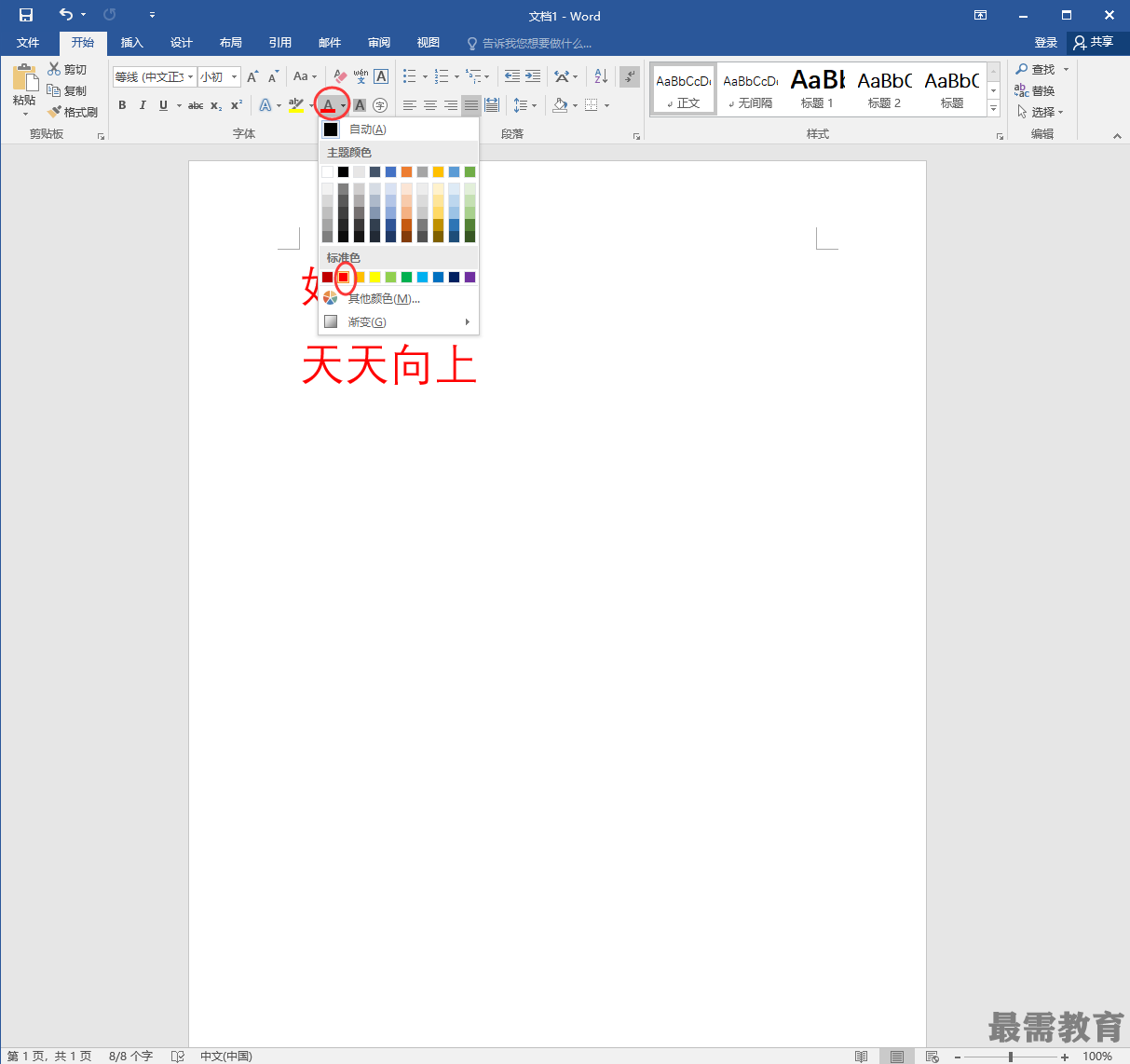Open the font size dropdown (小初)
This screenshot has width=1130, height=1064.
[234, 76]
